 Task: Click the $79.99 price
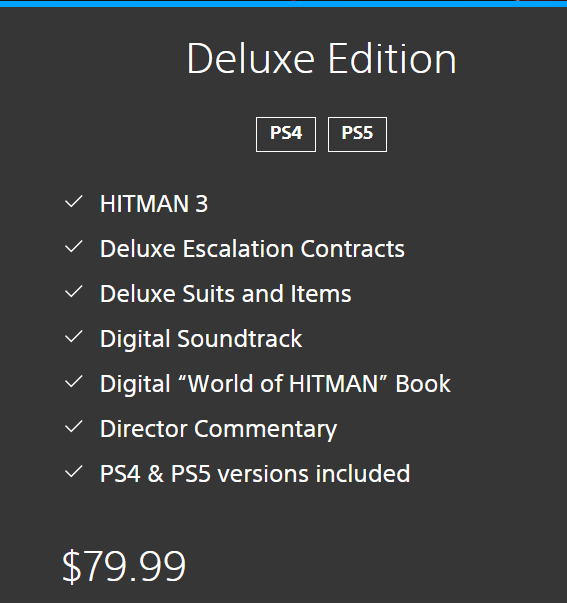(124, 566)
